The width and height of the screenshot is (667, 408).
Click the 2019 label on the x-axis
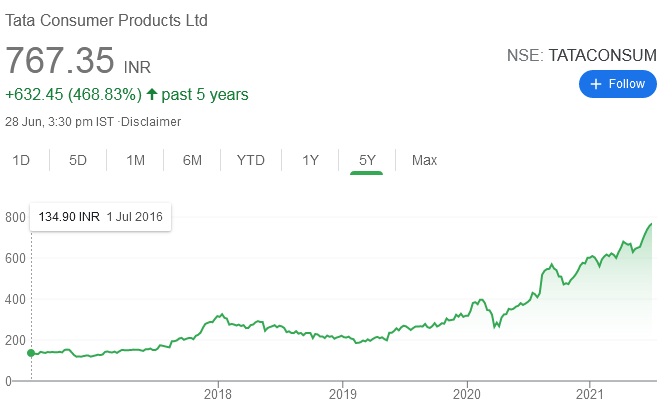pos(342,394)
